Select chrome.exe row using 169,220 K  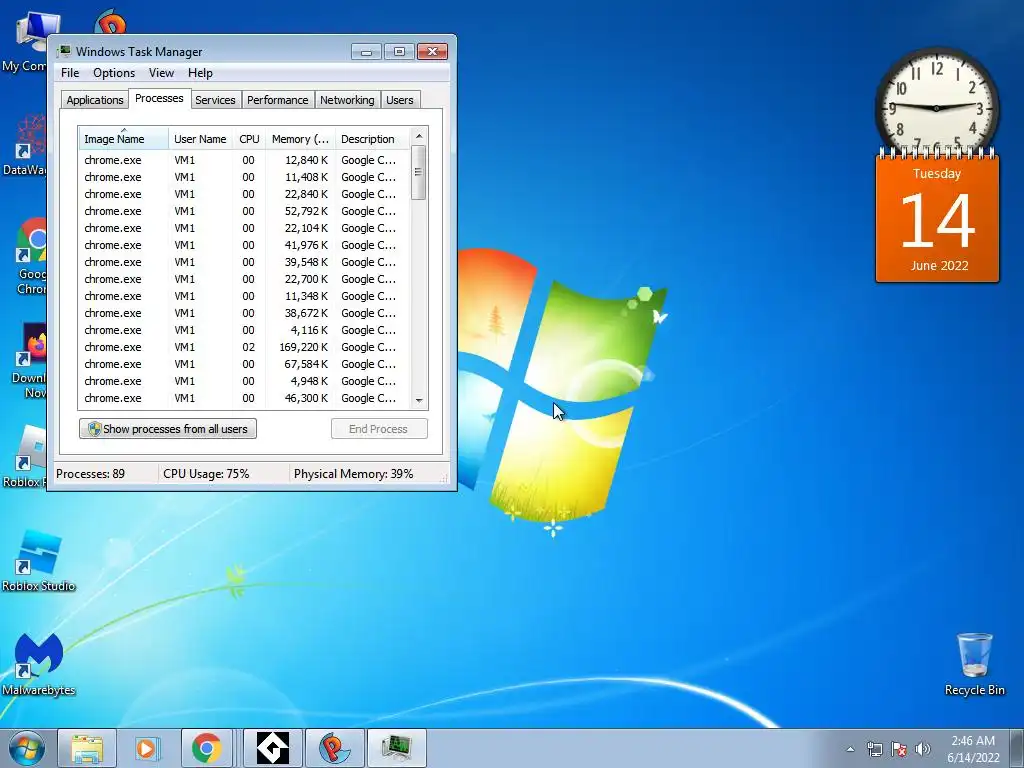(x=244, y=347)
